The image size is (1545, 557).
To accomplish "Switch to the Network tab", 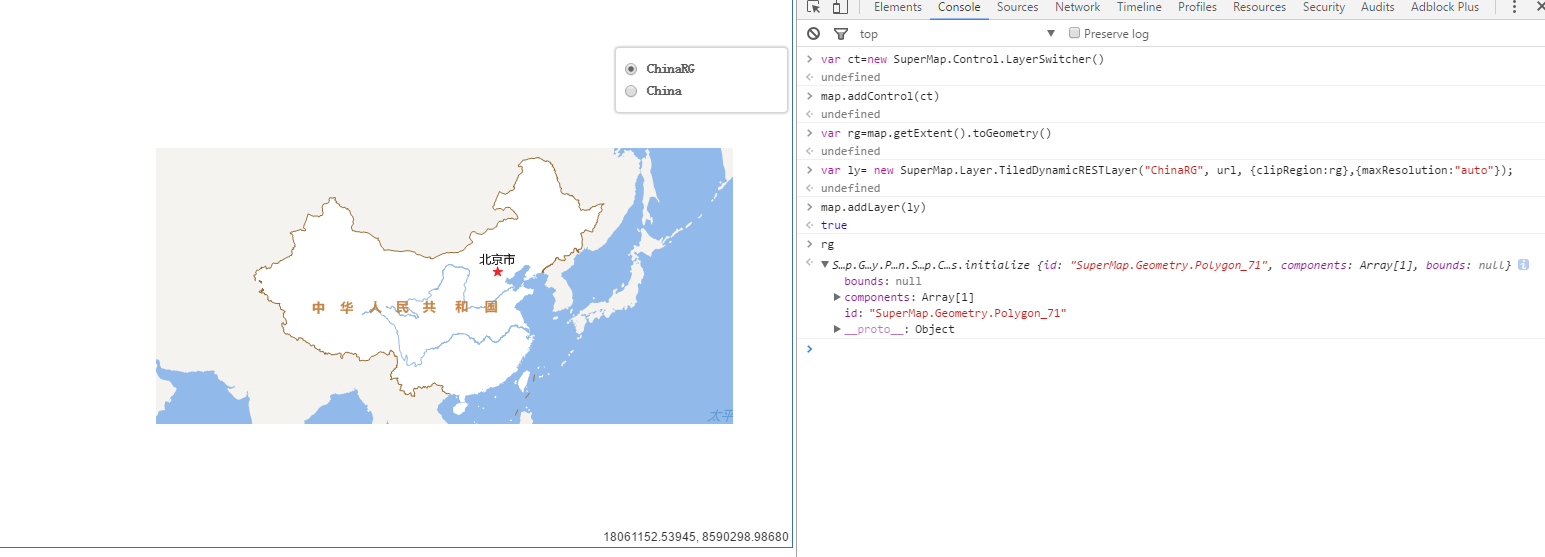I will click(x=1077, y=7).
